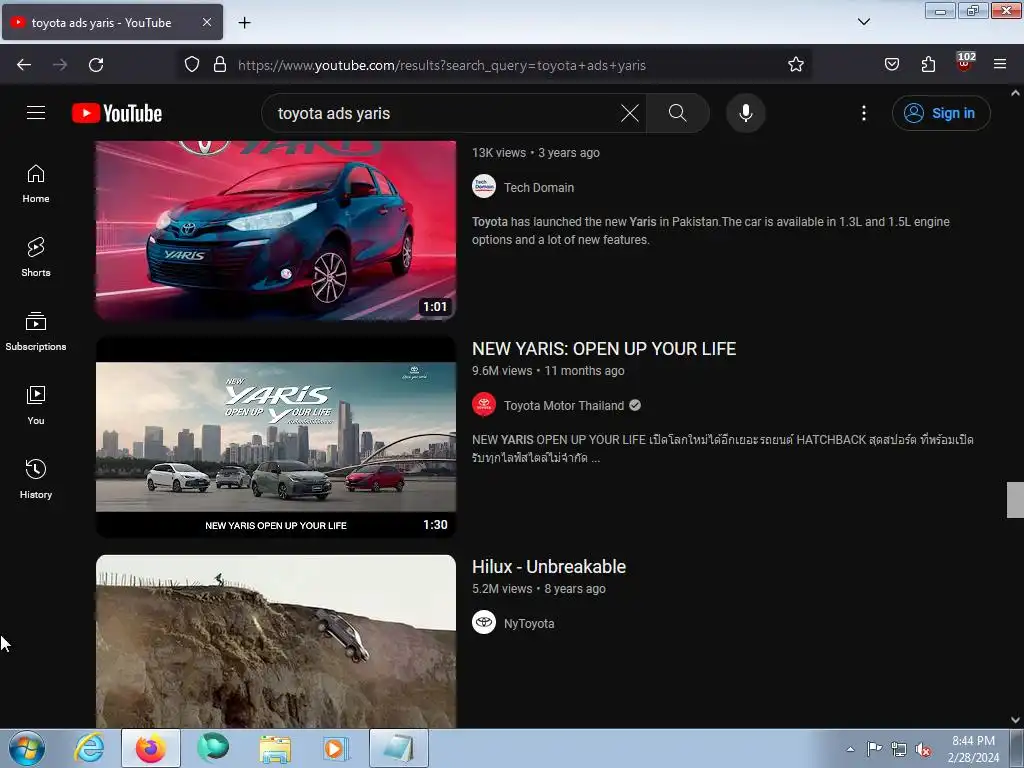The height and width of the screenshot is (768, 1024).
Task: Open Subscriptions from sidebar
Action: coord(36,332)
